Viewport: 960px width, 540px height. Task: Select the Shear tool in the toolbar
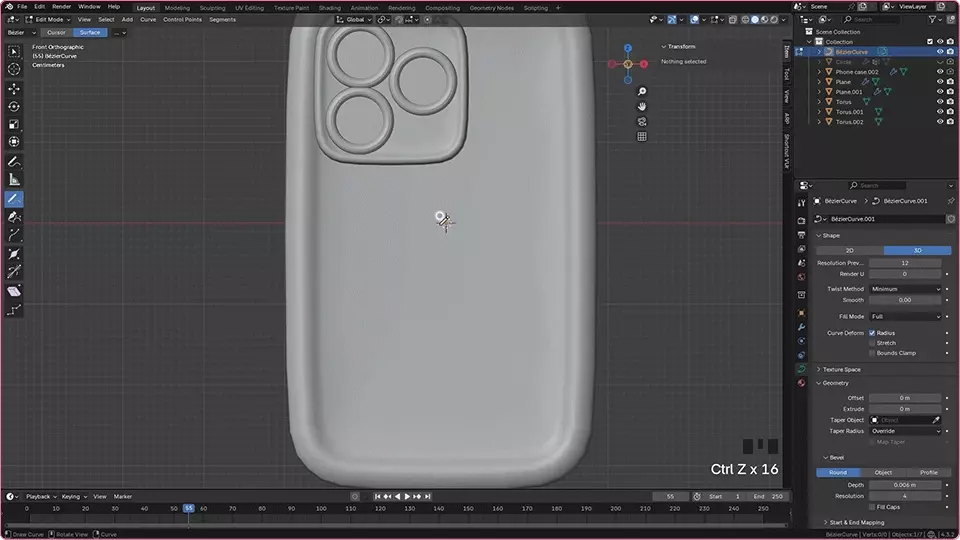point(13,291)
